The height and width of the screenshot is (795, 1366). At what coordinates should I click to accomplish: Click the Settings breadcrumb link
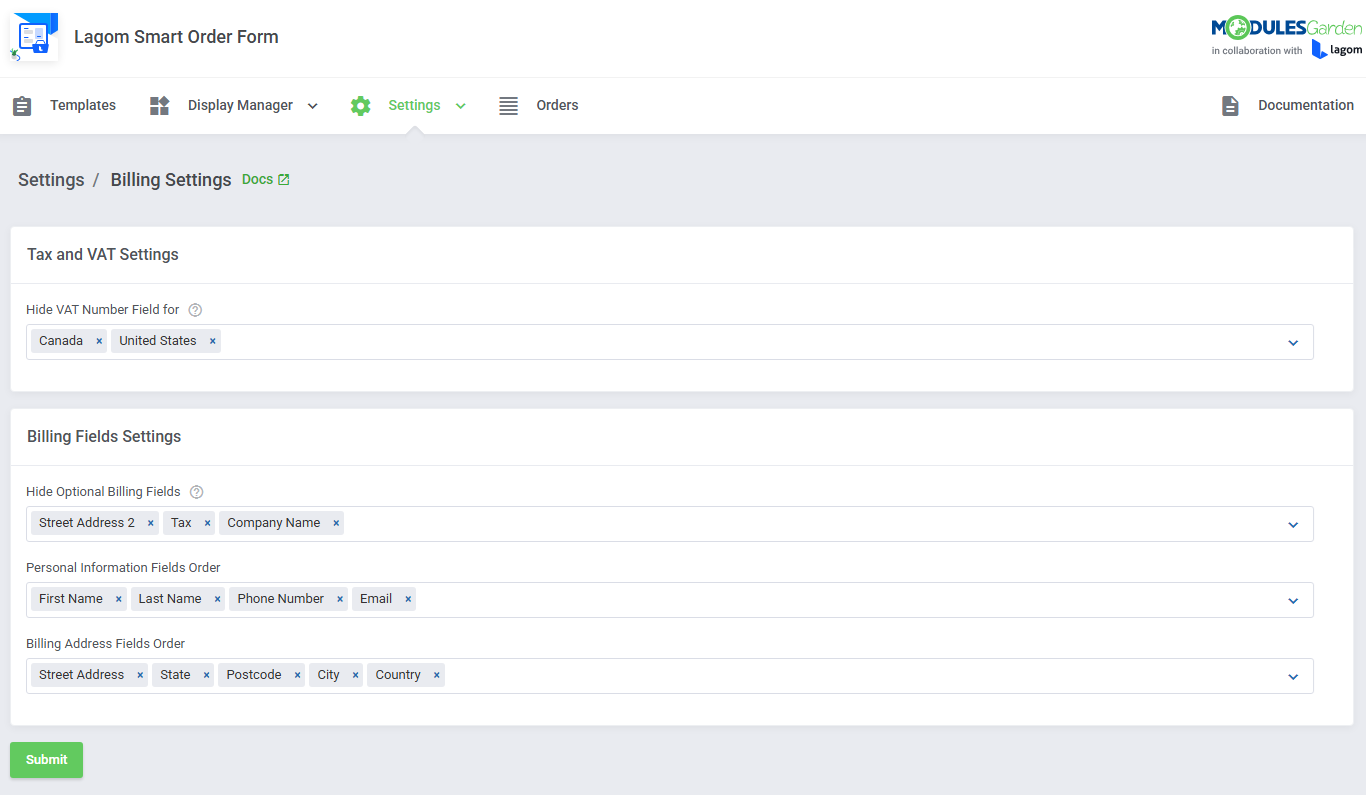point(51,180)
